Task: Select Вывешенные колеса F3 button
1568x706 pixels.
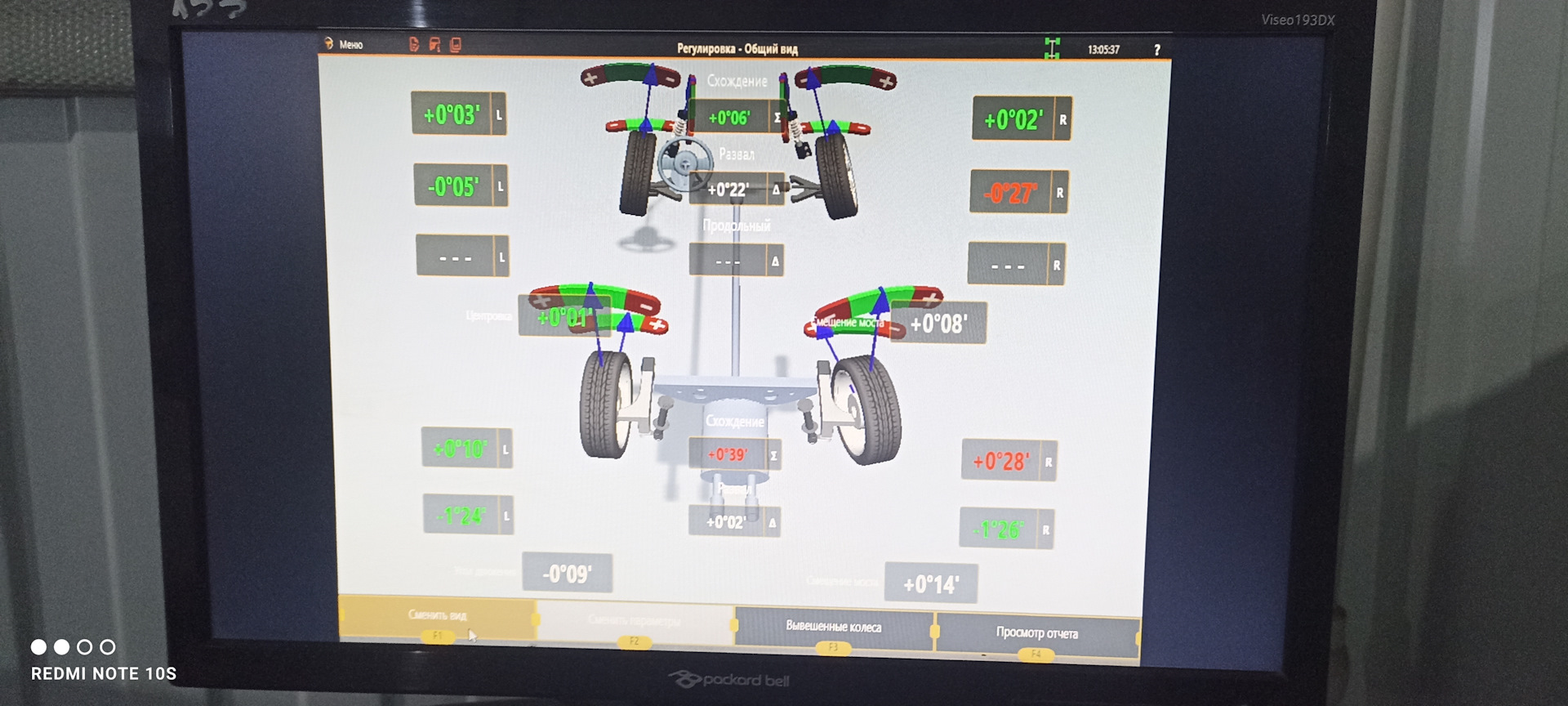Action: click(834, 629)
